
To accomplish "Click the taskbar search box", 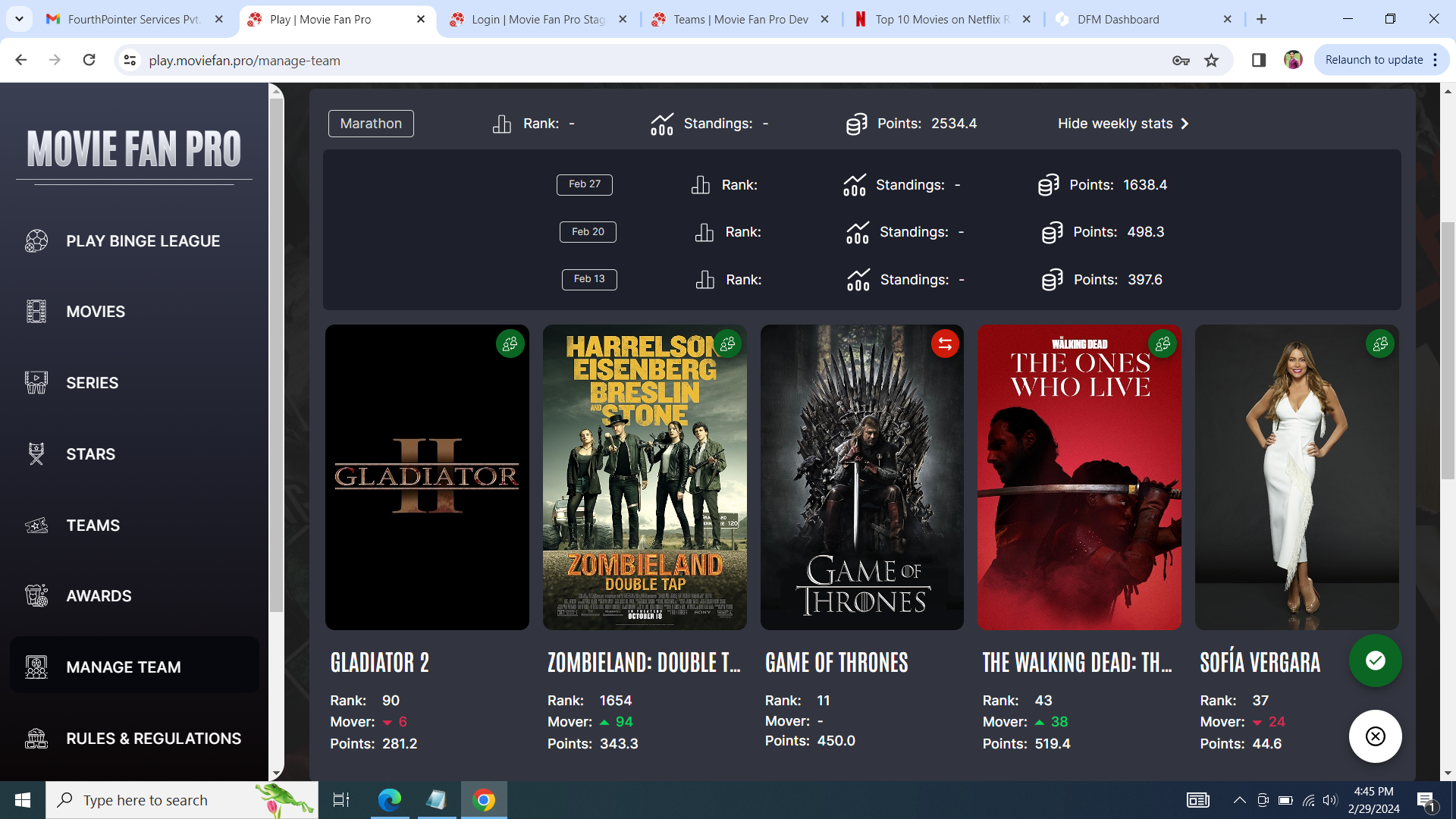I will coord(182,800).
